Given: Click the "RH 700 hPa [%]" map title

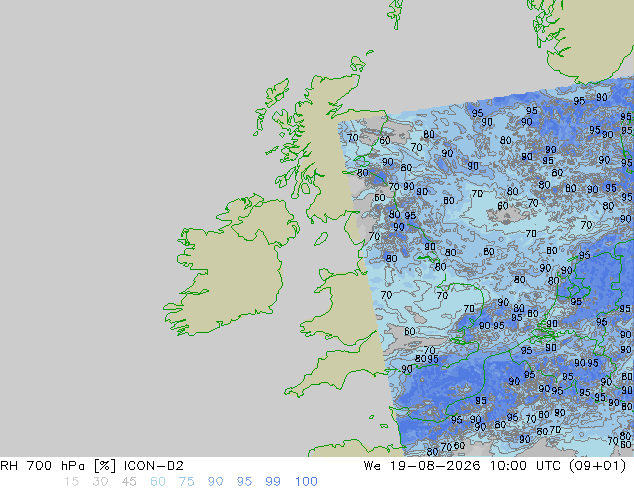Looking at the screenshot, I should coord(58,466).
